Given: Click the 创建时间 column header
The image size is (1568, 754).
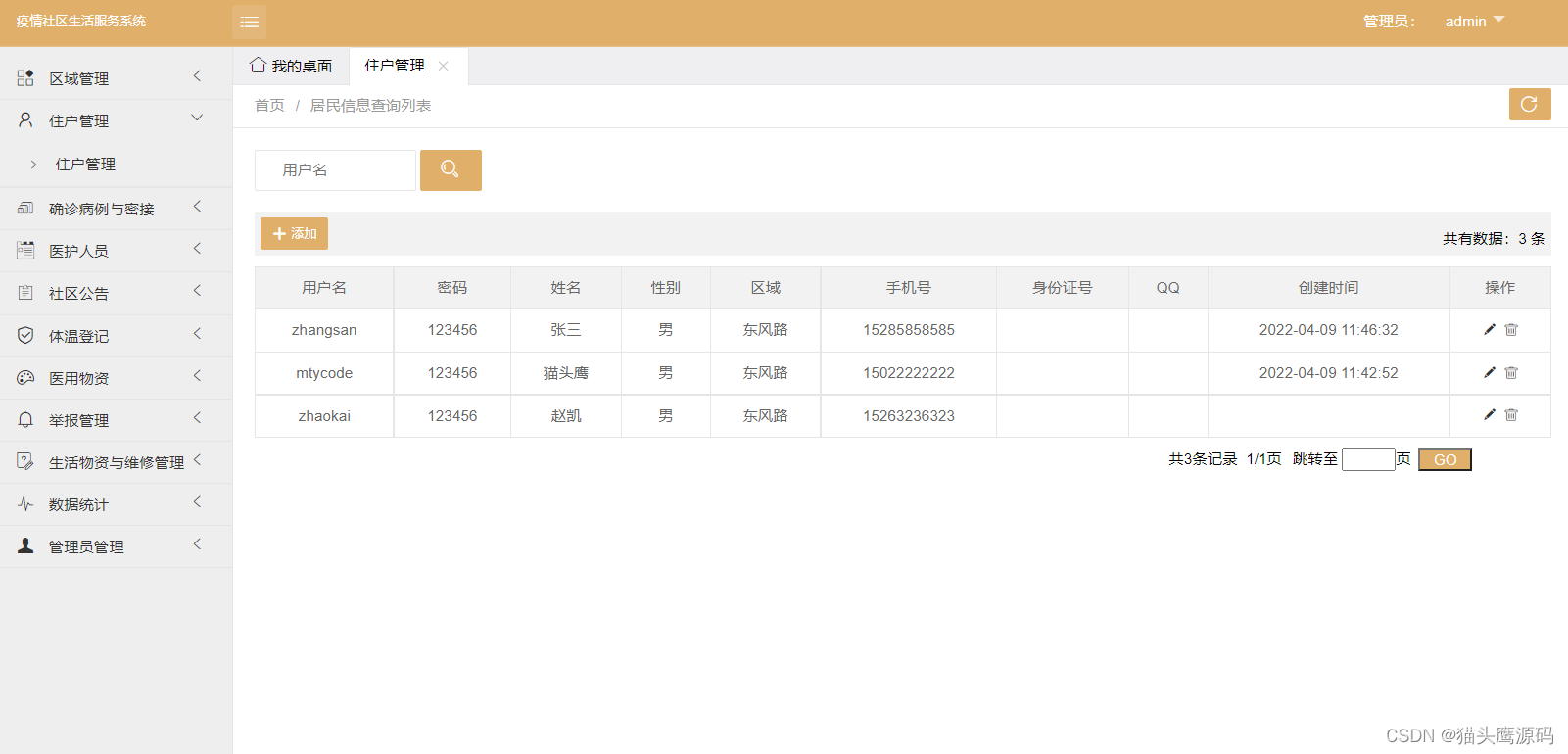Looking at the screenshot, I should pos(1328,287).
